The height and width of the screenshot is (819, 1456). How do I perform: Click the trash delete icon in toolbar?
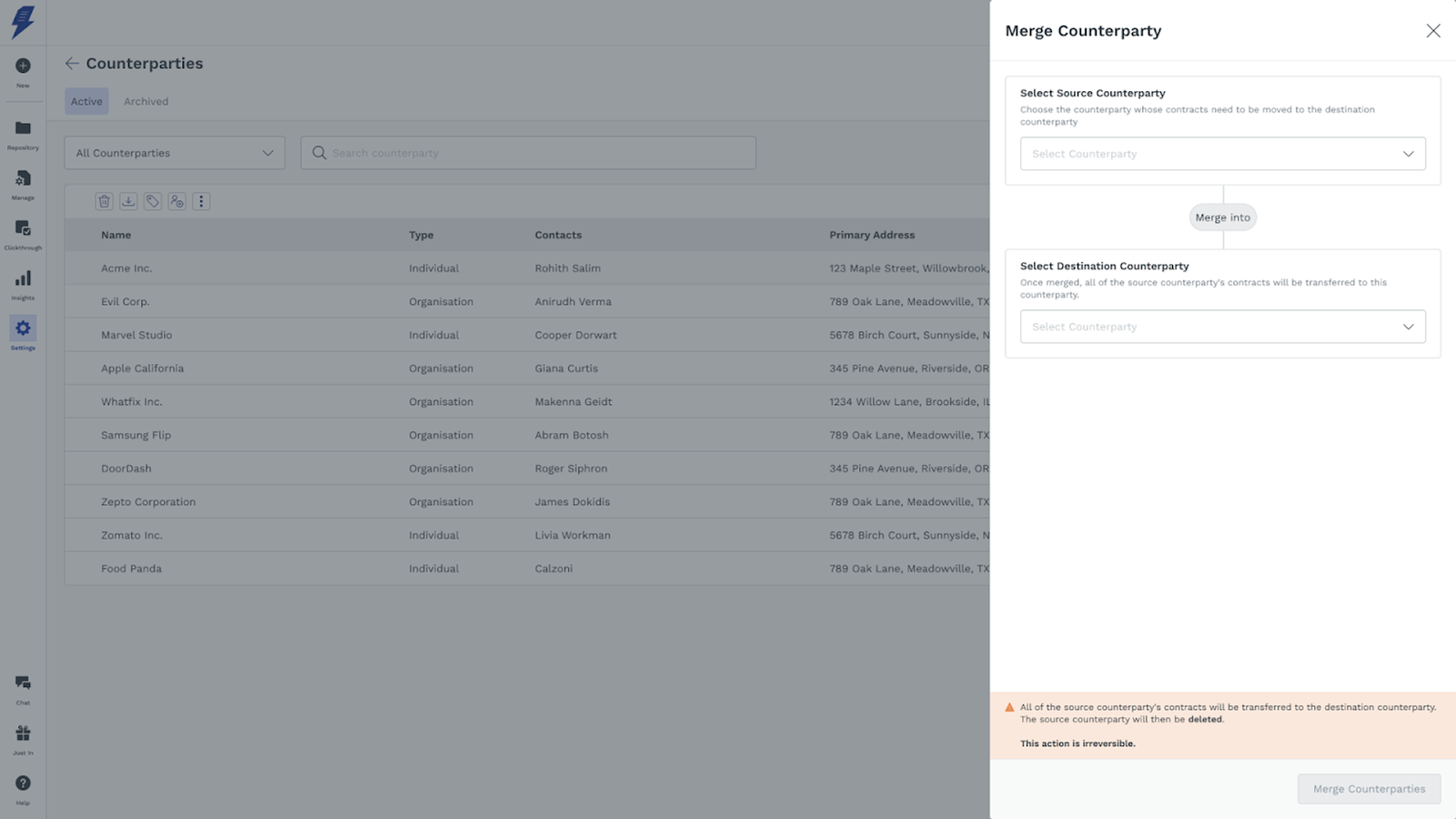point(105,202)
